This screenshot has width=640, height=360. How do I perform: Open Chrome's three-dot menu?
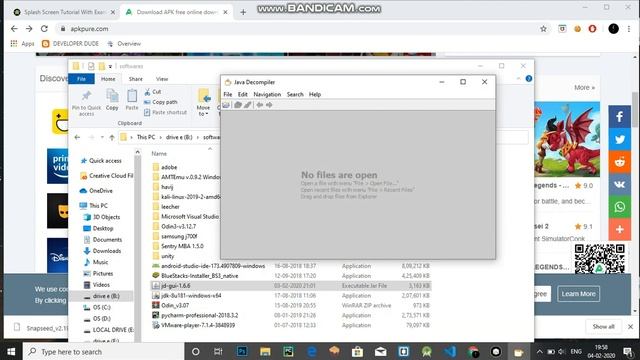629,29
